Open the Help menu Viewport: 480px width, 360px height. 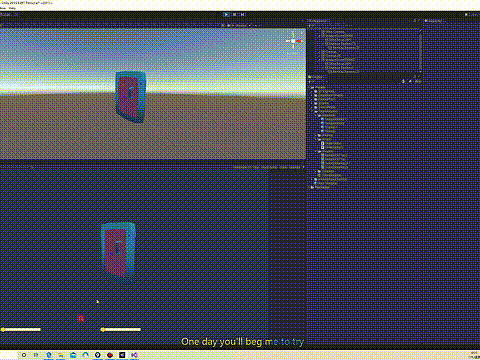pyautogui.click(x=12, y=8)
